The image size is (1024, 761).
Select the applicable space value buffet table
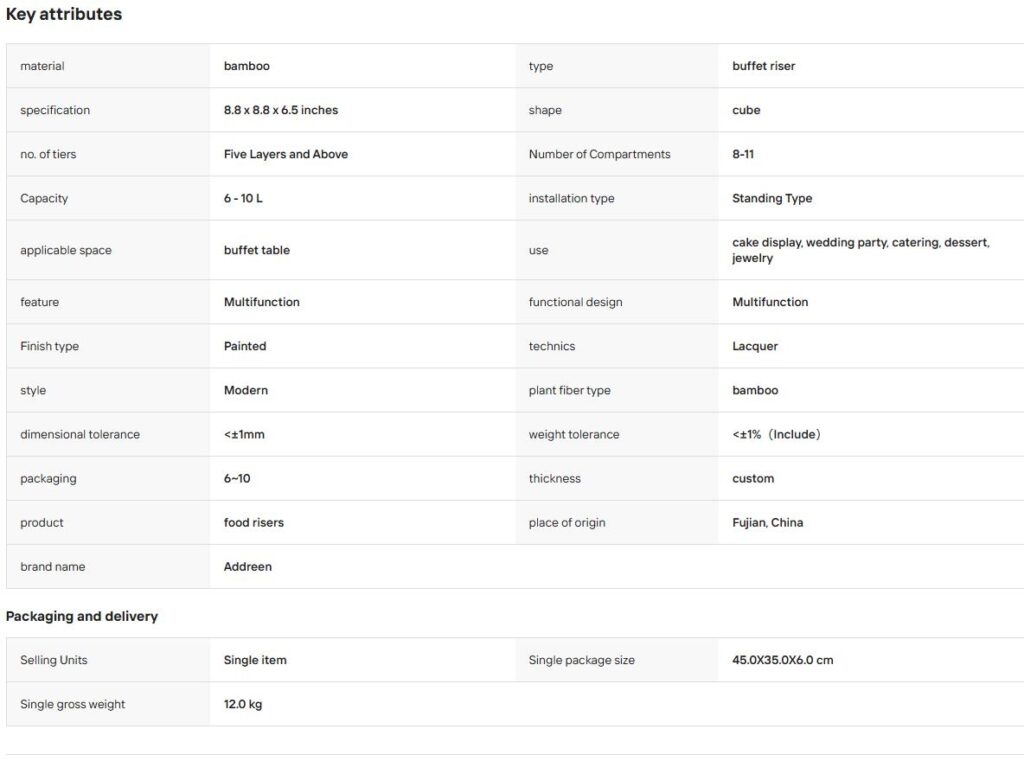[x=257, y=250]
